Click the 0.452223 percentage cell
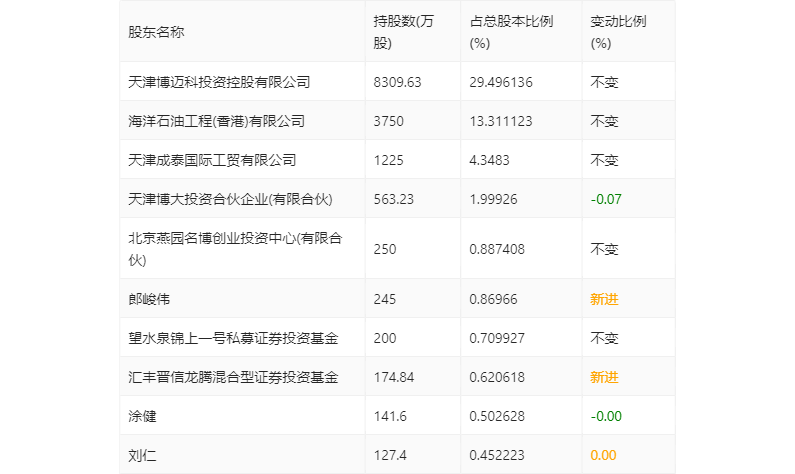Viewport: 795px width, 474px height. 497,455
